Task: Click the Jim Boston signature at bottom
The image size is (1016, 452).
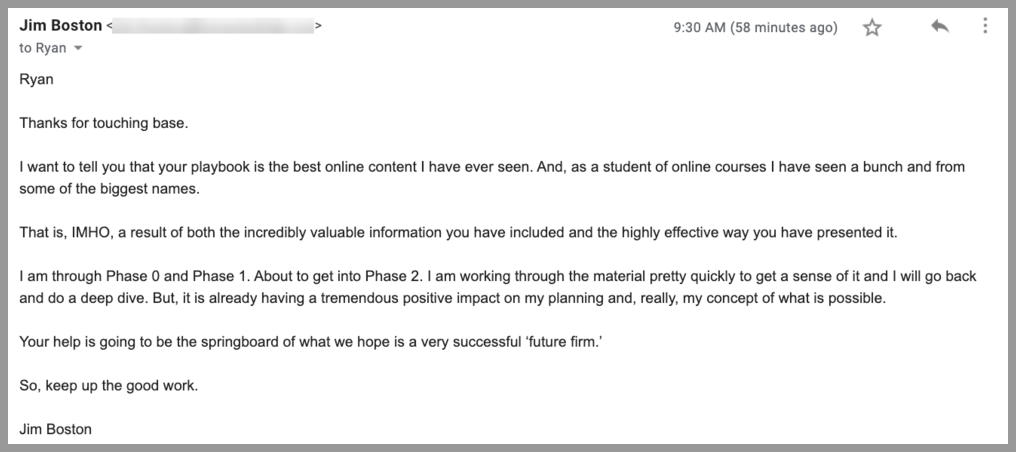Action: [x=56, y=429]
